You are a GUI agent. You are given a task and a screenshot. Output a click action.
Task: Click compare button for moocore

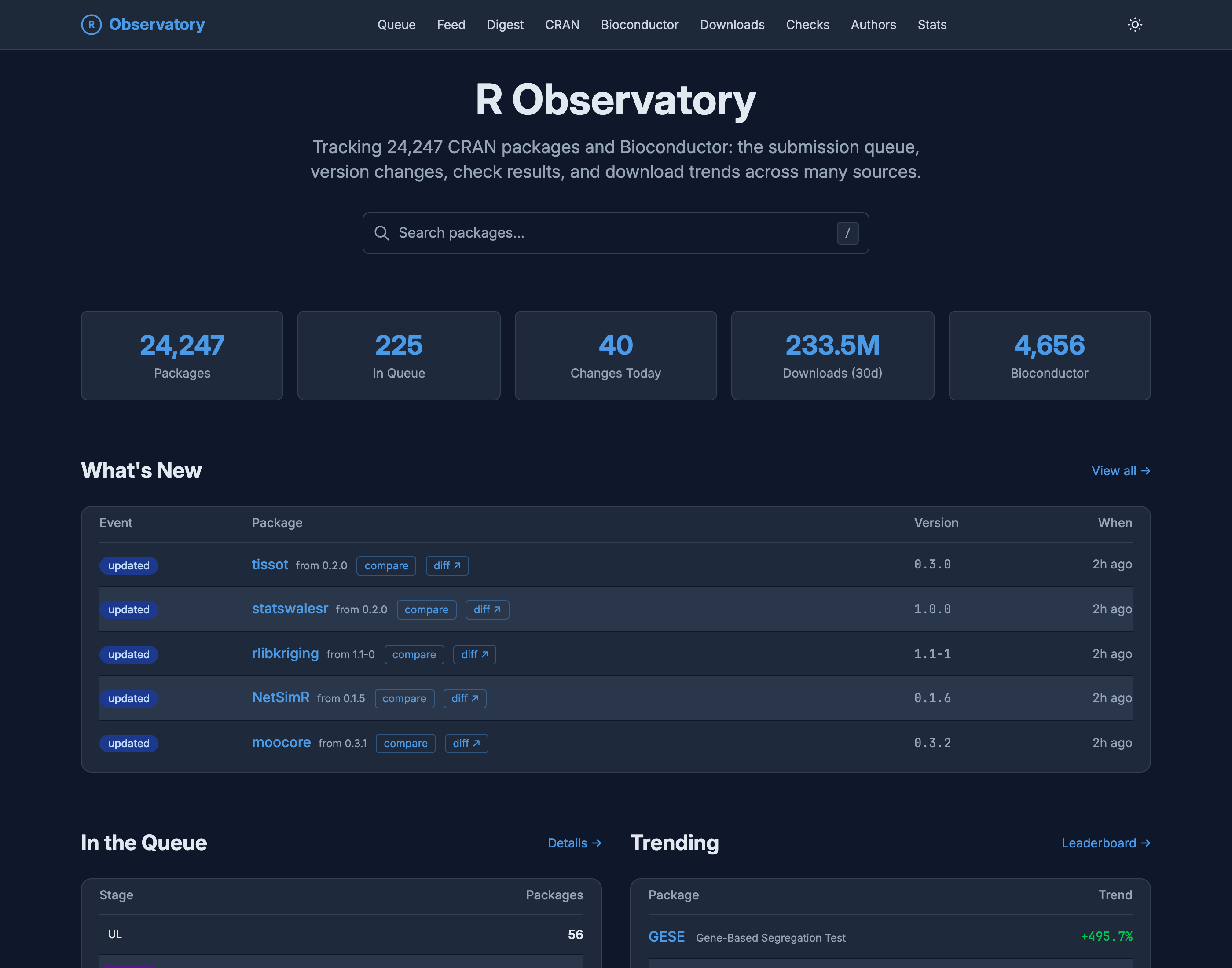(405, 744)
